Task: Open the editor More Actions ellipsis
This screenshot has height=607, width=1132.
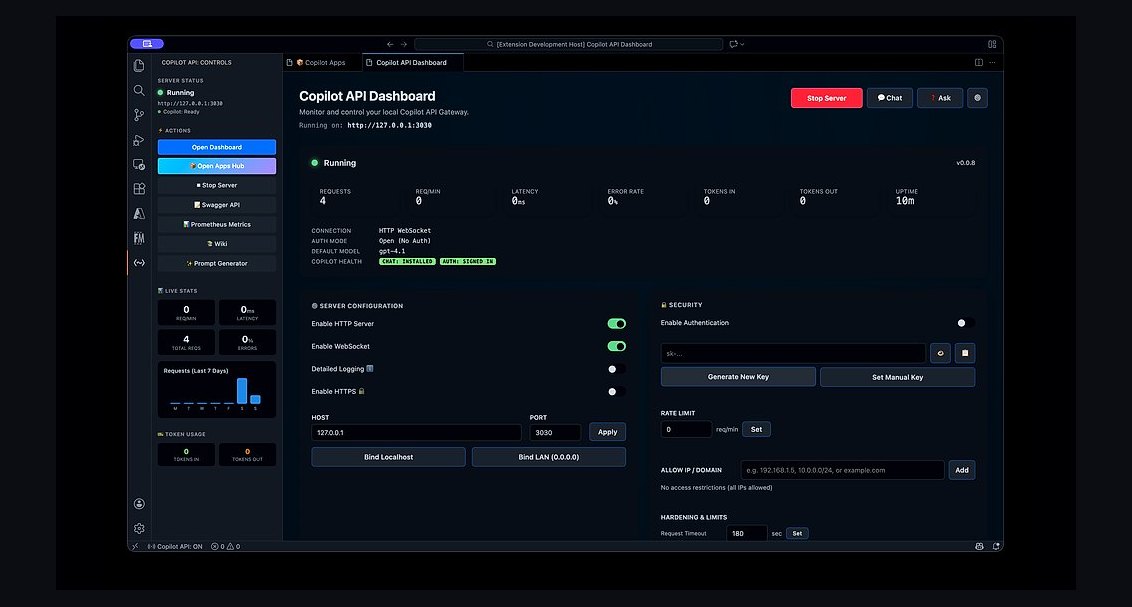Action: click(x=992, y=63)
